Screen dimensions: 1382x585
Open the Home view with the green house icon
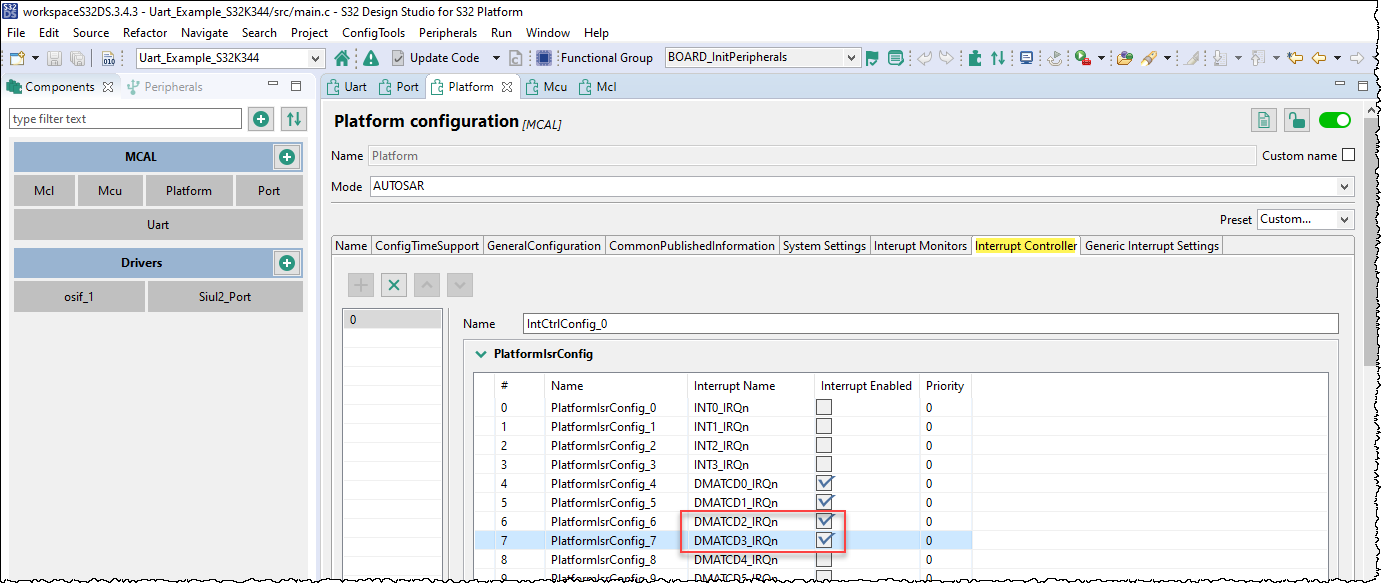[340, 57]
